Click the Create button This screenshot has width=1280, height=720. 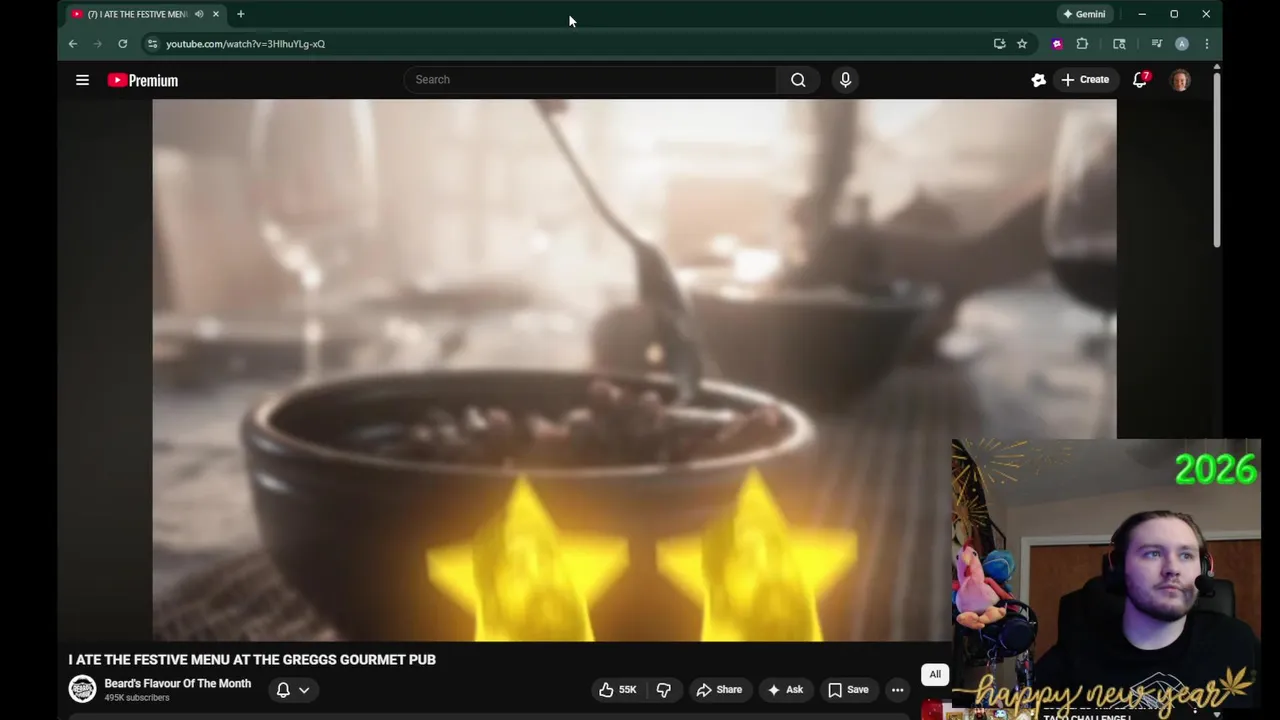[x=1085, y=80]
